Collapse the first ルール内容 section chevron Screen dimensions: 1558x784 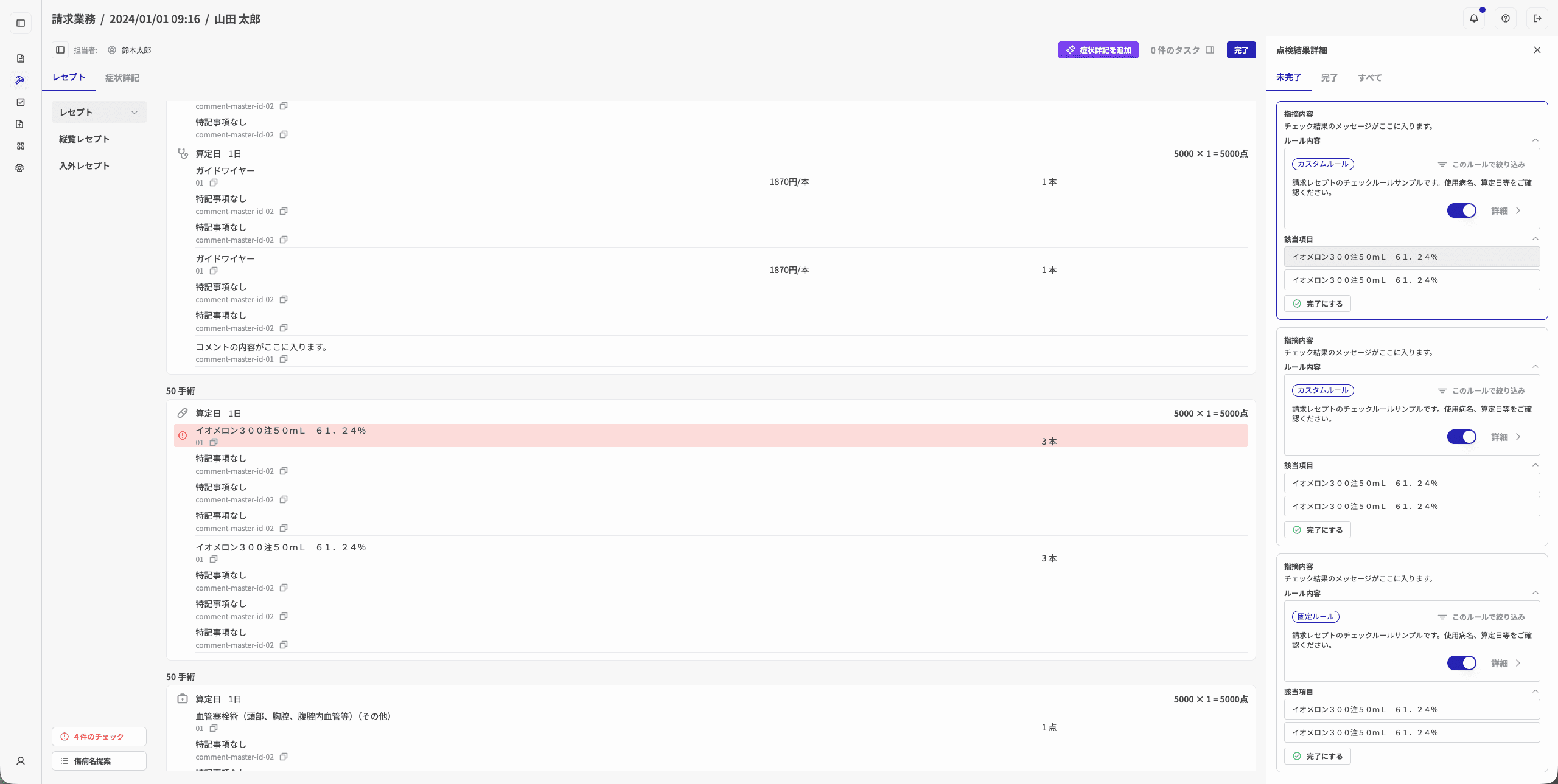[1535, 140]
